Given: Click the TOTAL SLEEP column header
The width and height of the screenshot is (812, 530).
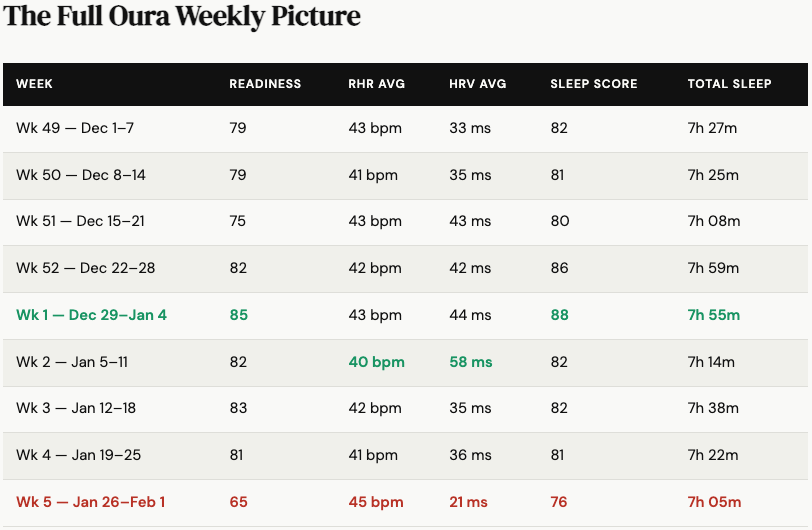Looking at the screenshot, I should coord(729,84).
